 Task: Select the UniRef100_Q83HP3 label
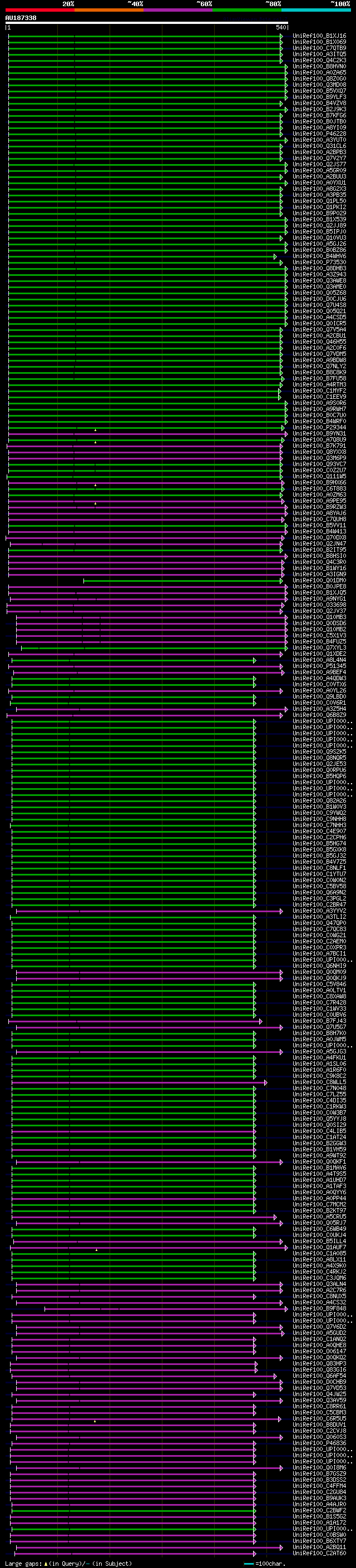319,1364
